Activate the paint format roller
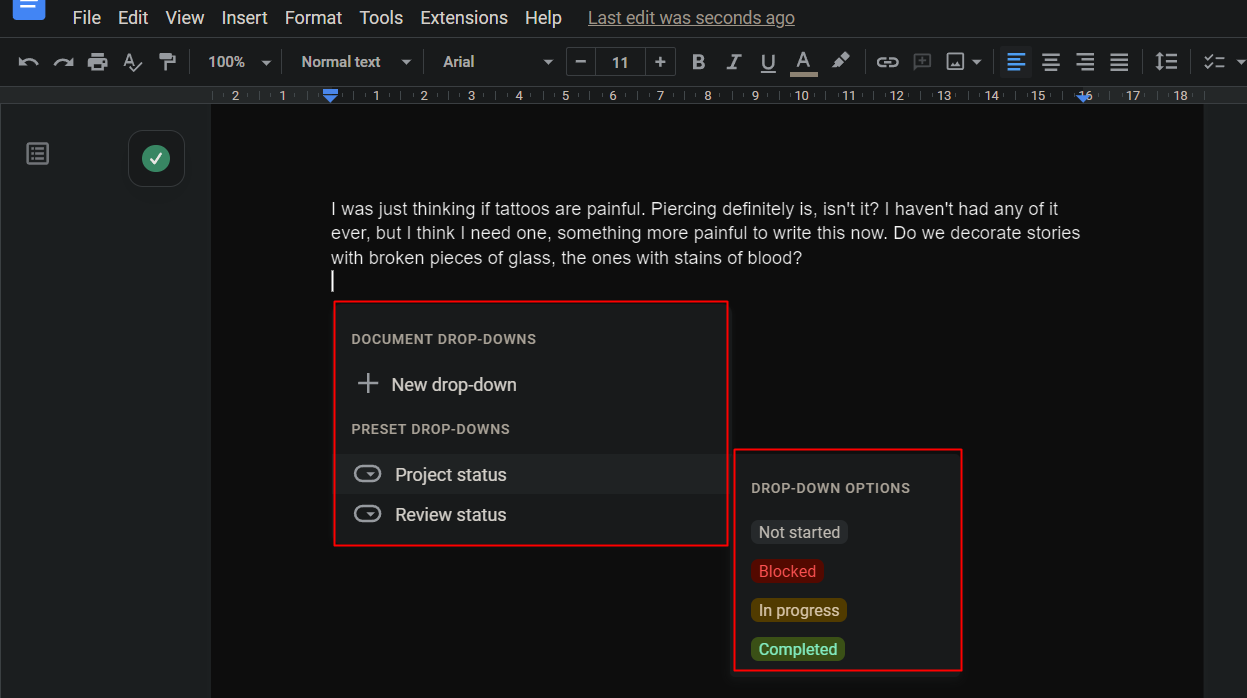The width and height of the screenshot is (1247, 698). click(x=167, y=62)
